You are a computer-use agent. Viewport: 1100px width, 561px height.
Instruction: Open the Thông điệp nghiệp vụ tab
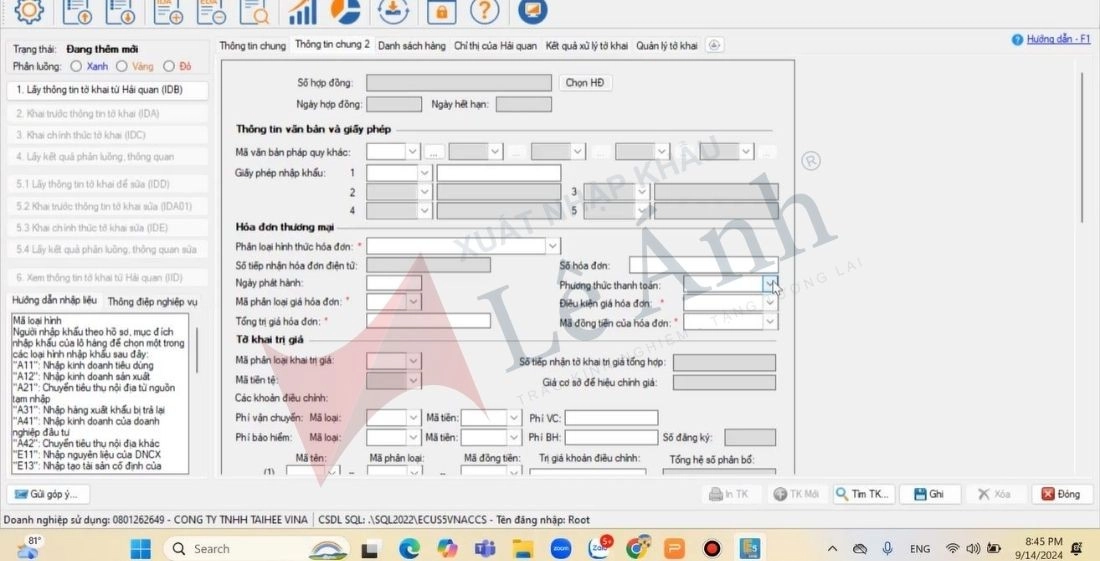point(152,301)
